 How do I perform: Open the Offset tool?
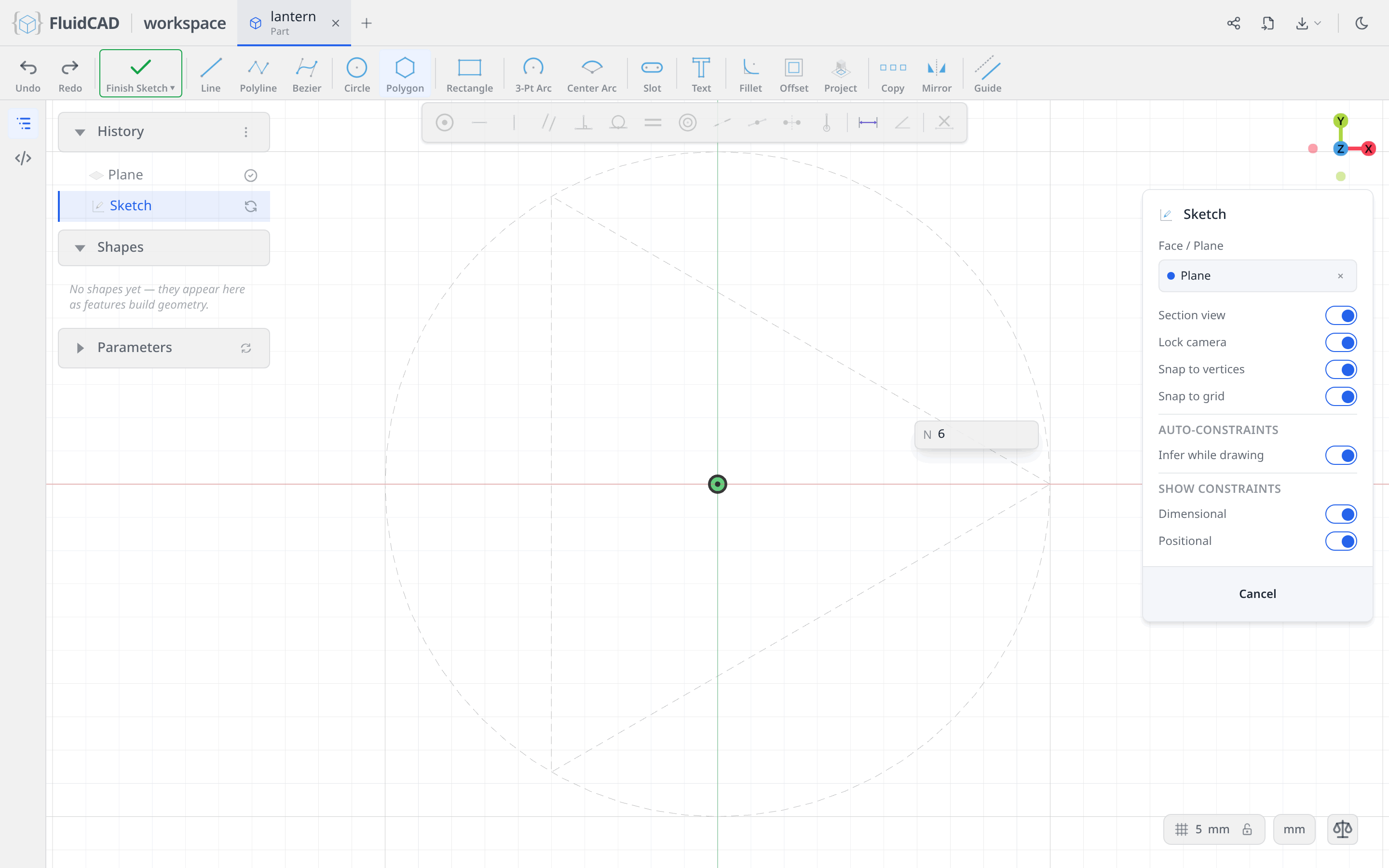pyautogui.click(x=794, y=75)
